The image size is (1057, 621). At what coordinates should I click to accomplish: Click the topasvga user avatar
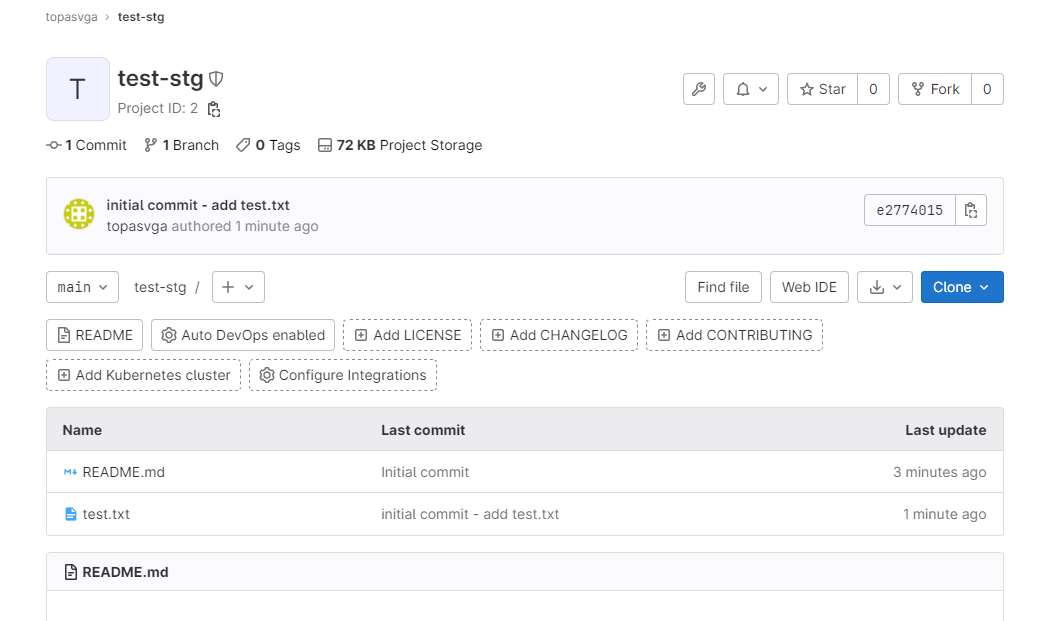click(79, 214)
